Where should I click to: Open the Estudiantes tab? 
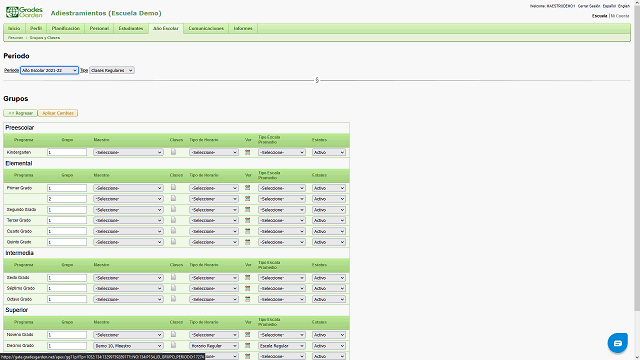(131, 29)
